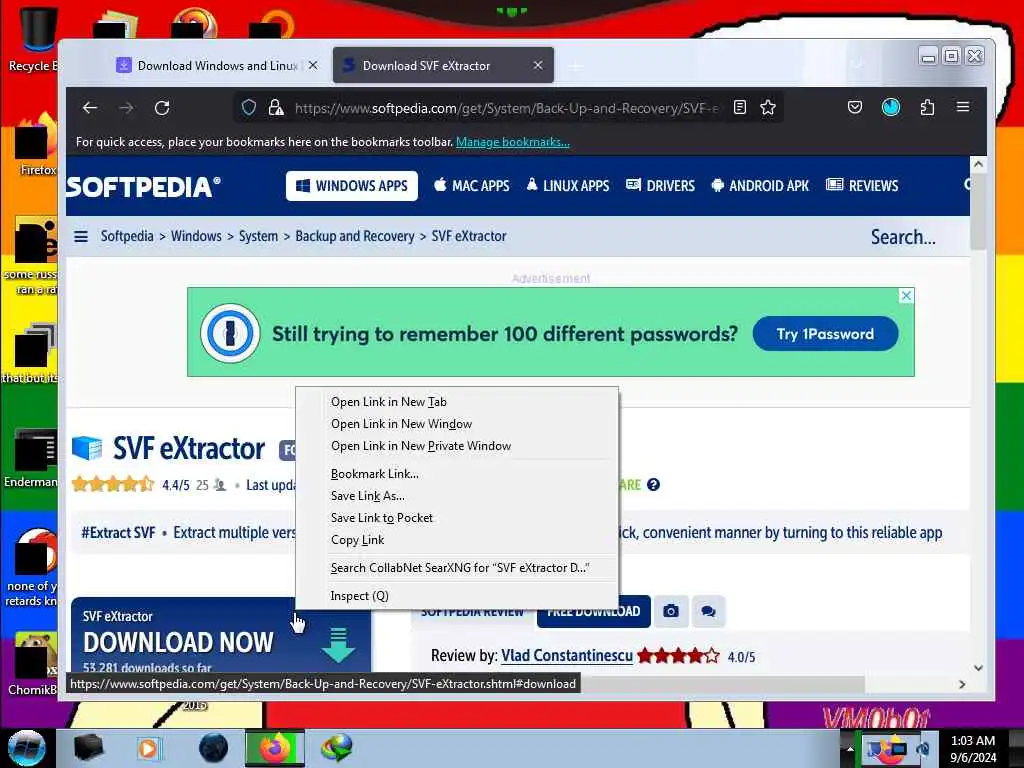Open the ANDROID APK section
Viewport: 1024px width, 768px height.
760,185
